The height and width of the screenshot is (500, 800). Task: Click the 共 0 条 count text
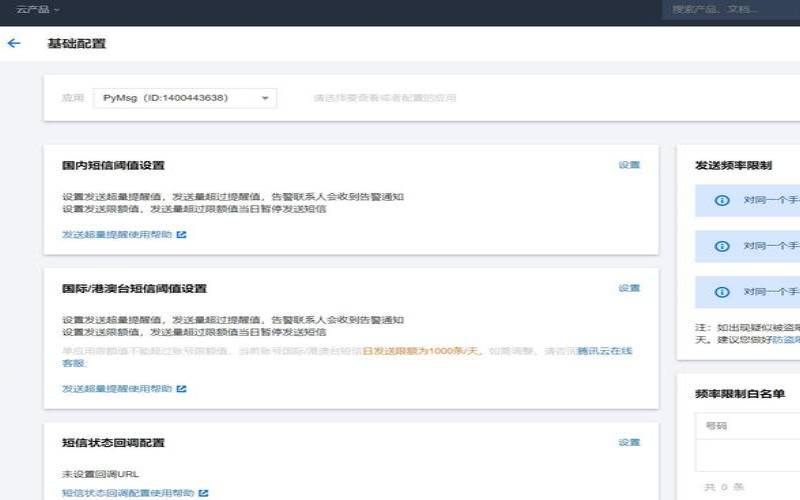coord(724,487)
